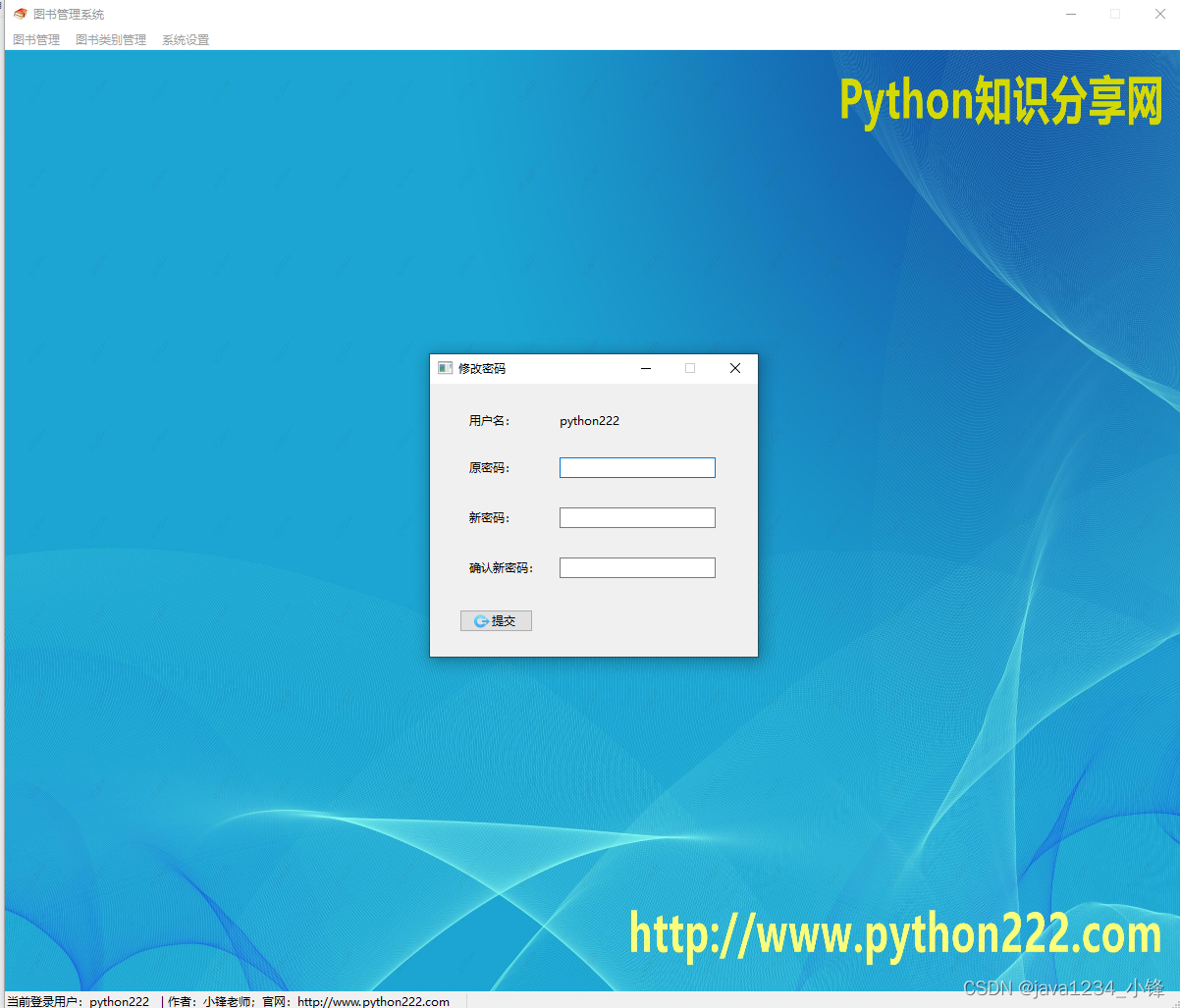Click inside the 新密码 input field
This screenshot has height=1008, width=1180.
pos(636,517)
